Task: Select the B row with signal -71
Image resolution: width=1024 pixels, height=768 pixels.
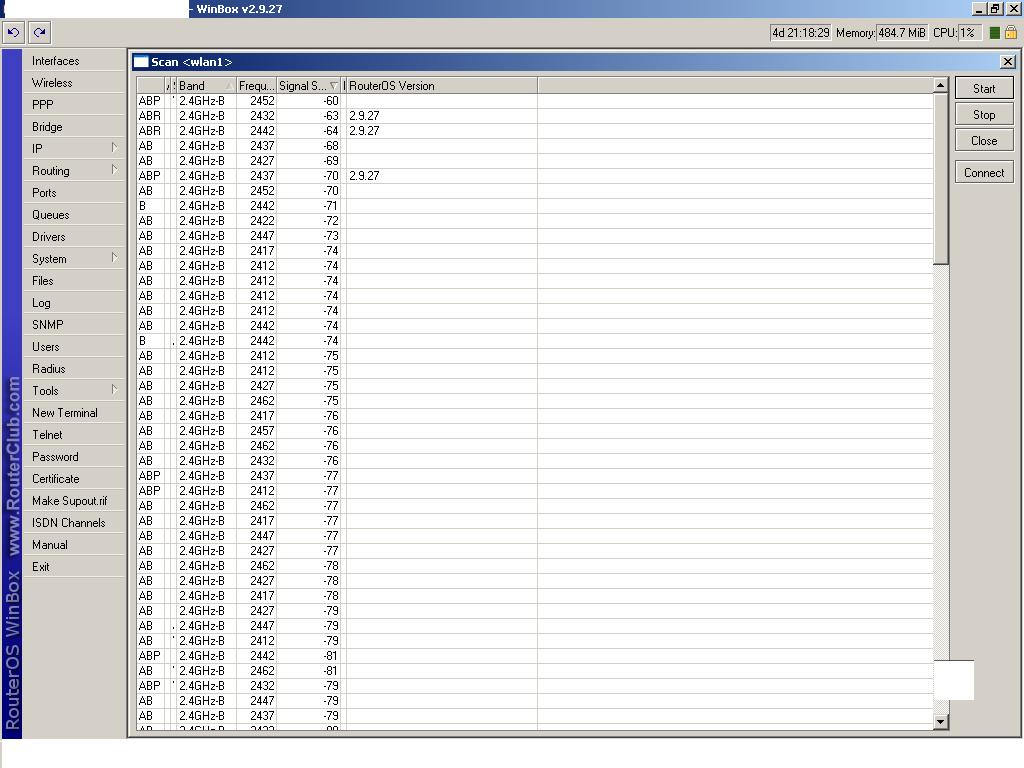Action: (534, 206)
